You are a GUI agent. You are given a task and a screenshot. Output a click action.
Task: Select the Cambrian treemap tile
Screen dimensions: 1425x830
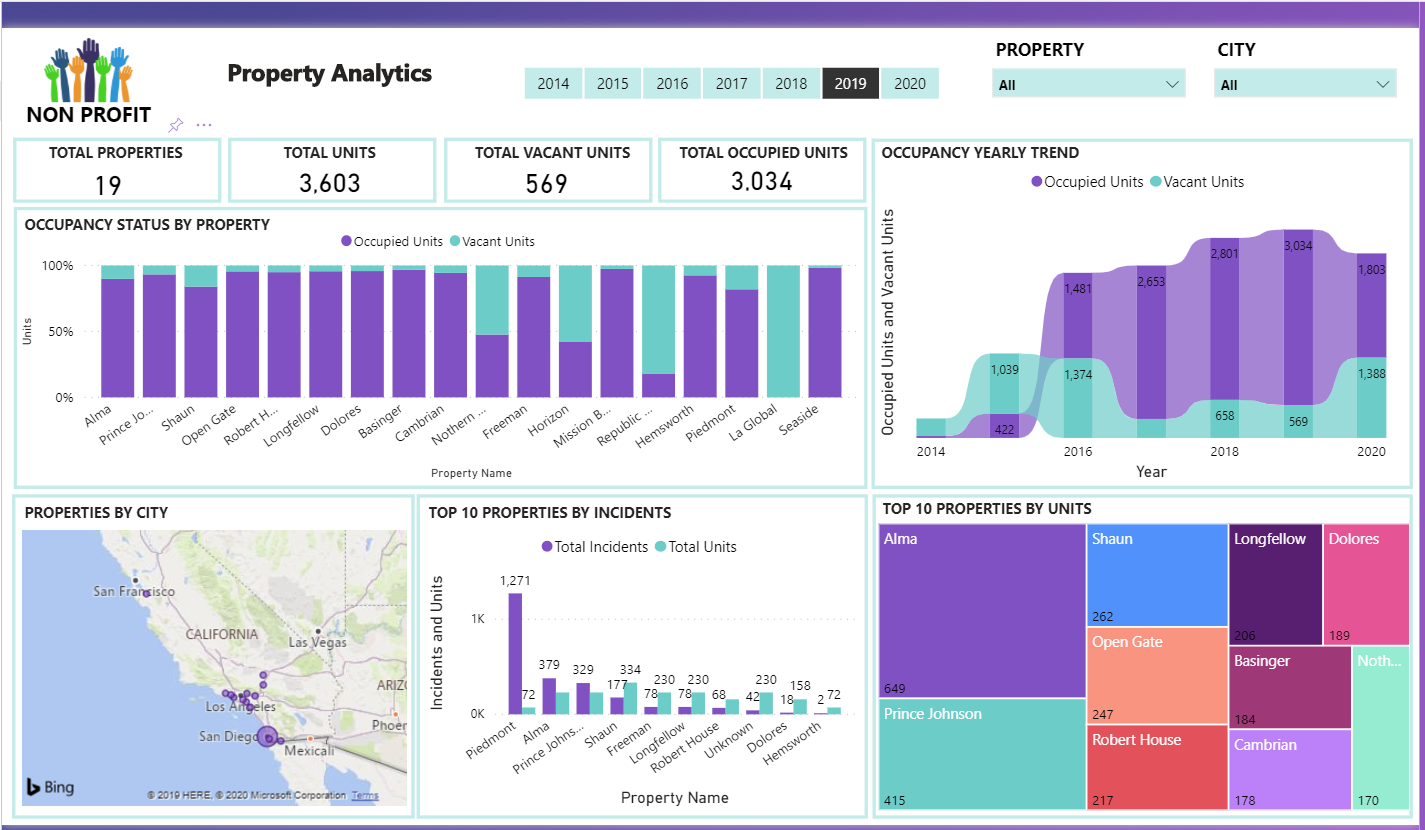(1290, 770)
